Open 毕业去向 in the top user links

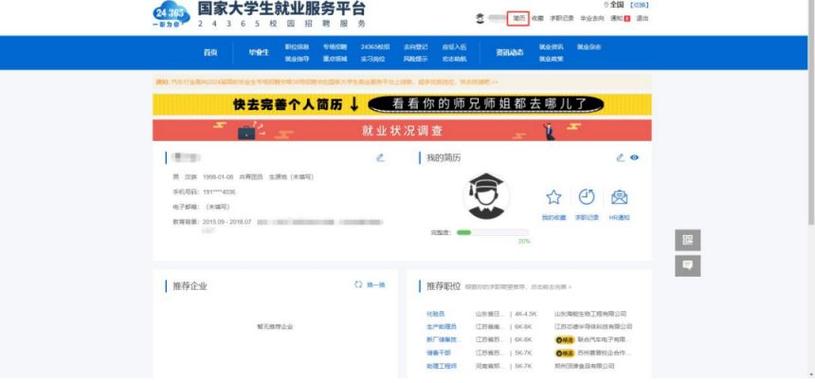click(x=592, y=18)
